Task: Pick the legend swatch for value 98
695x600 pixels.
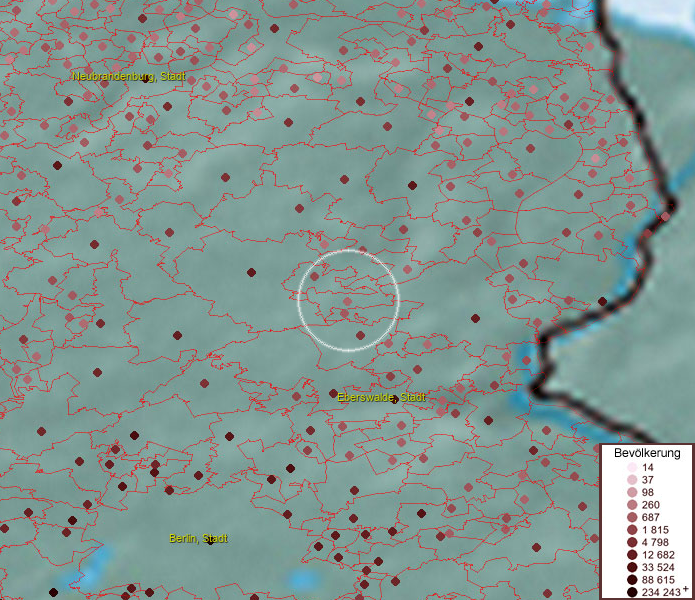Action: click(633, 492)
